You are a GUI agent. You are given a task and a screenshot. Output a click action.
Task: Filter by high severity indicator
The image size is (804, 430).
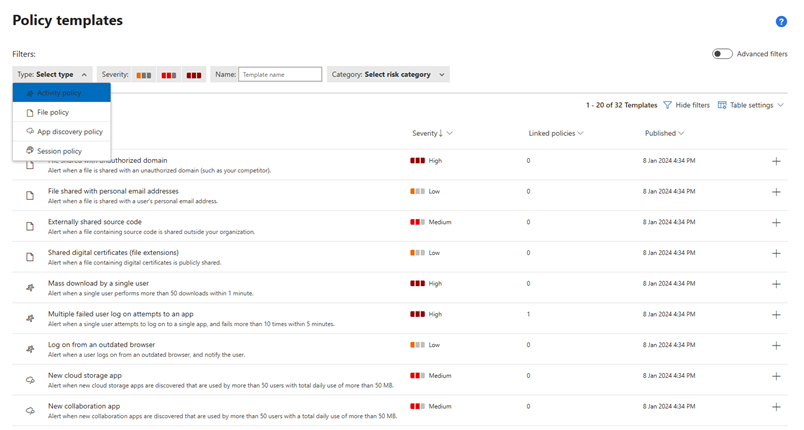193,75
